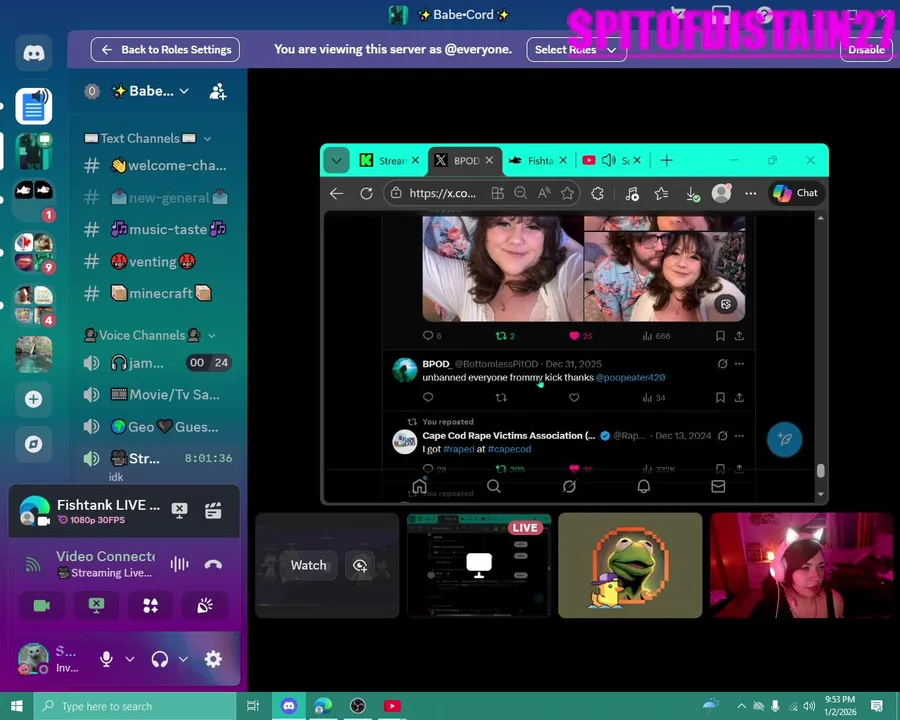This screenshot has height=720, width=900.
Task: Select the LIVE screen share thumbnail
Action: point(479,566)
